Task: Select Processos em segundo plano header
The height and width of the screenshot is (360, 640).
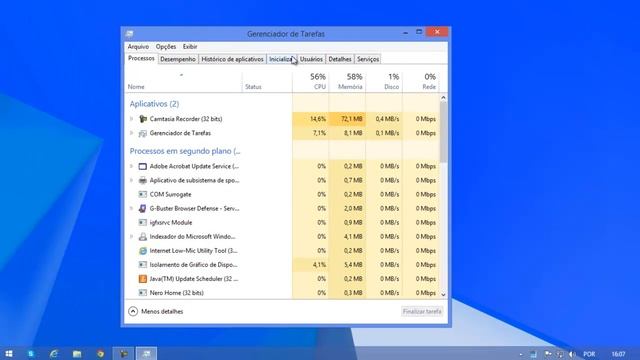Action: [185, 151]
